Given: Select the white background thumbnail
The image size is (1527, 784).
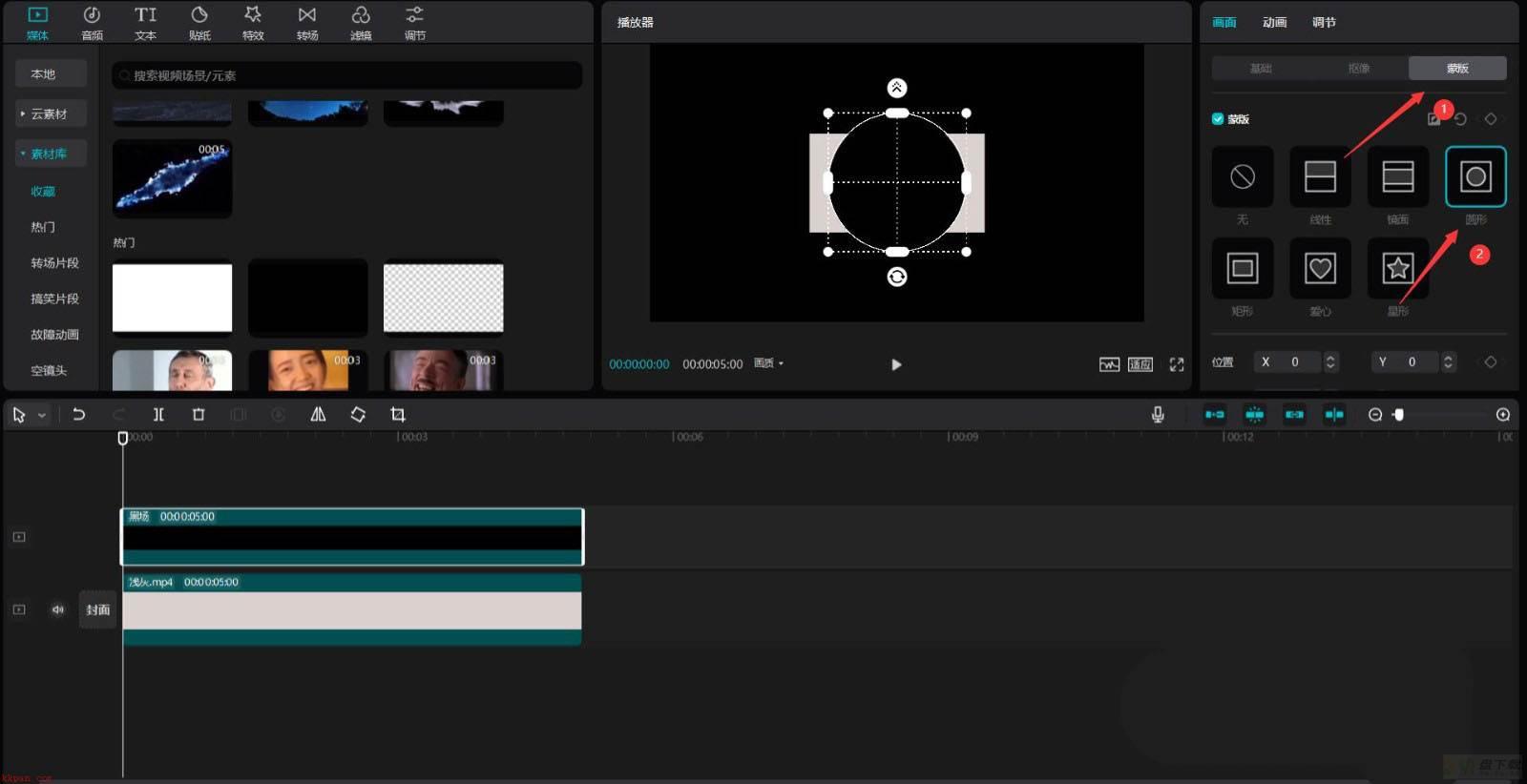Looking at the screenshot, I should coord(172,299).
